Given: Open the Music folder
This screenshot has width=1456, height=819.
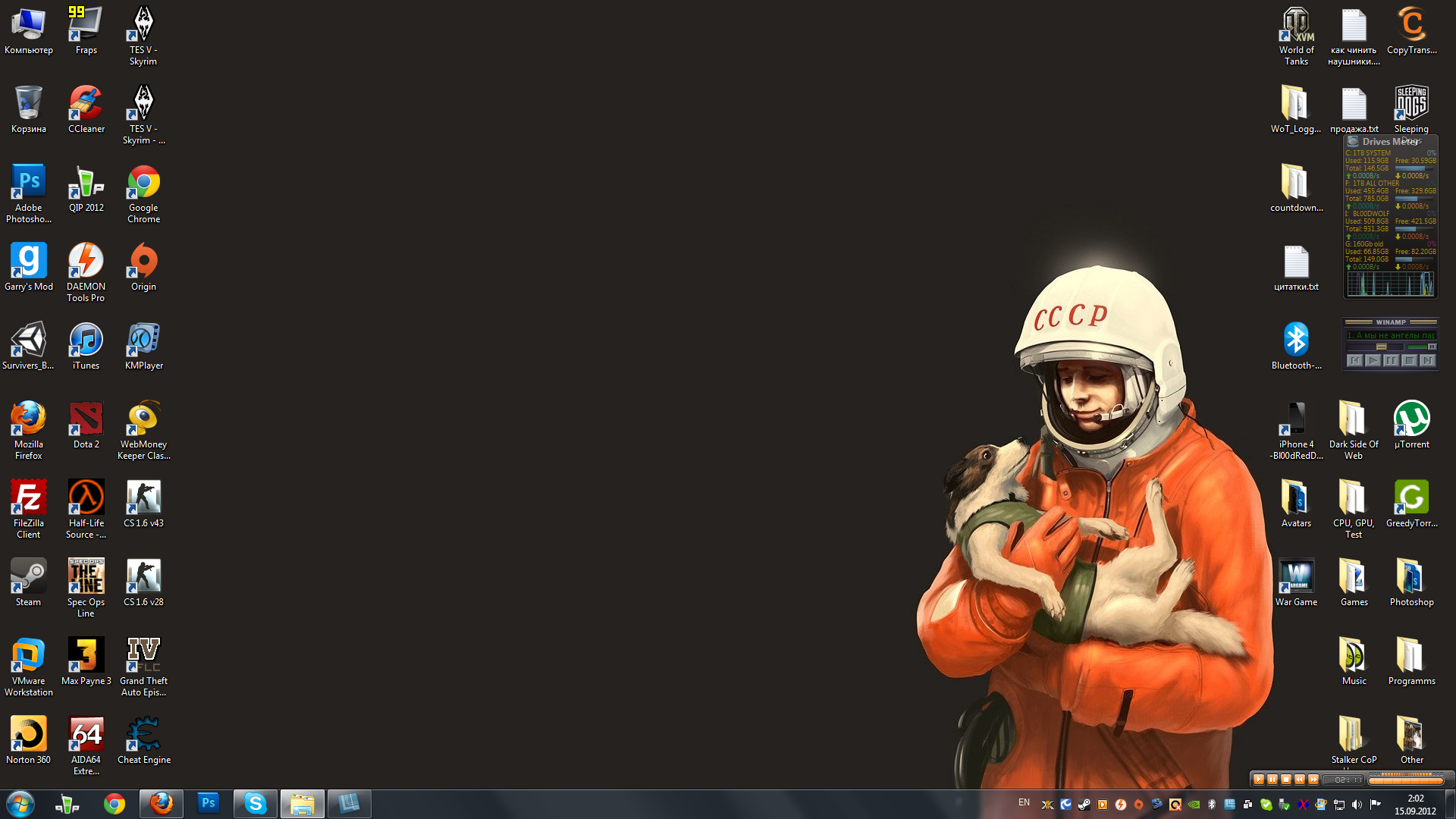Looking at the screenshot, I should [x=1354, y=662].
